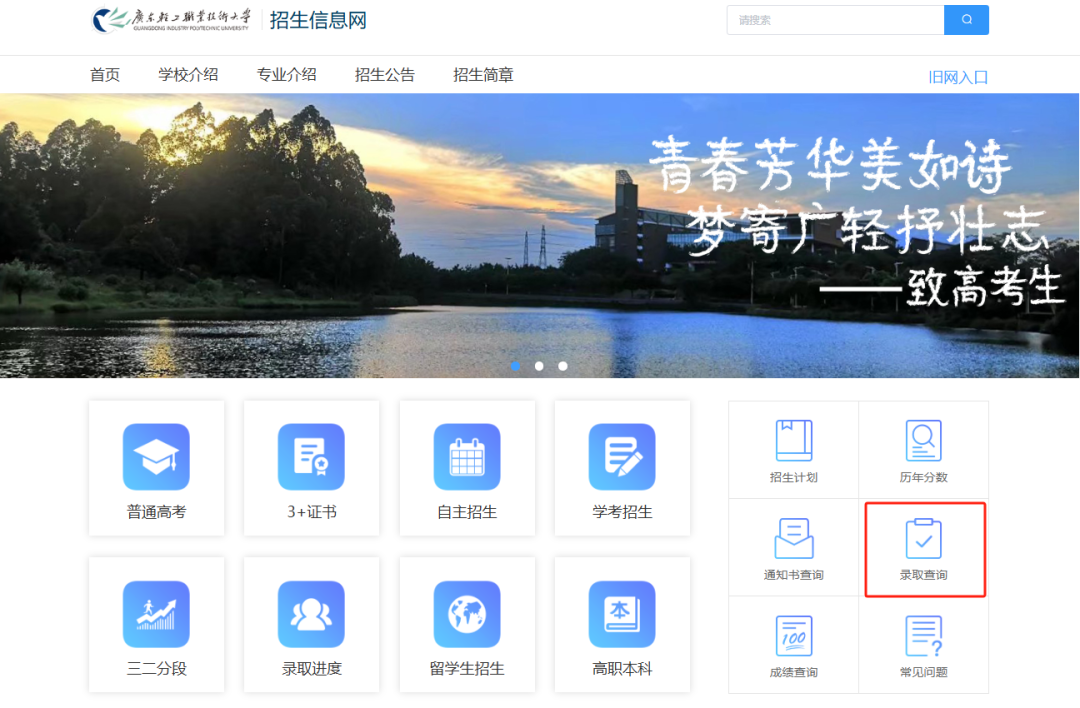Follow the 旧网入口 link
This screenshot has height=708, width=1080.
[958, 77]
